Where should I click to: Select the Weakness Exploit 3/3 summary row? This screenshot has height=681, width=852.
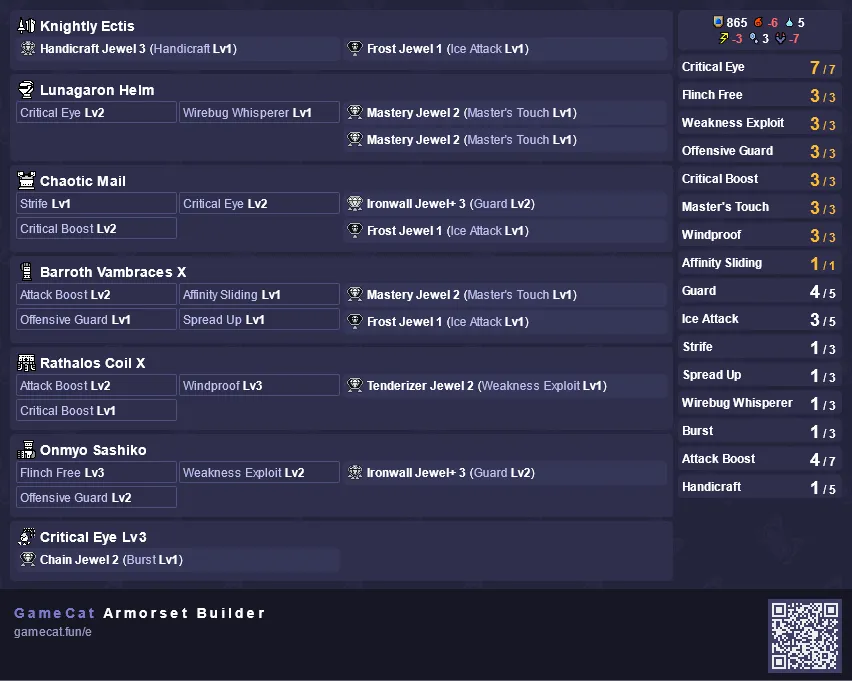click(759, 123)
